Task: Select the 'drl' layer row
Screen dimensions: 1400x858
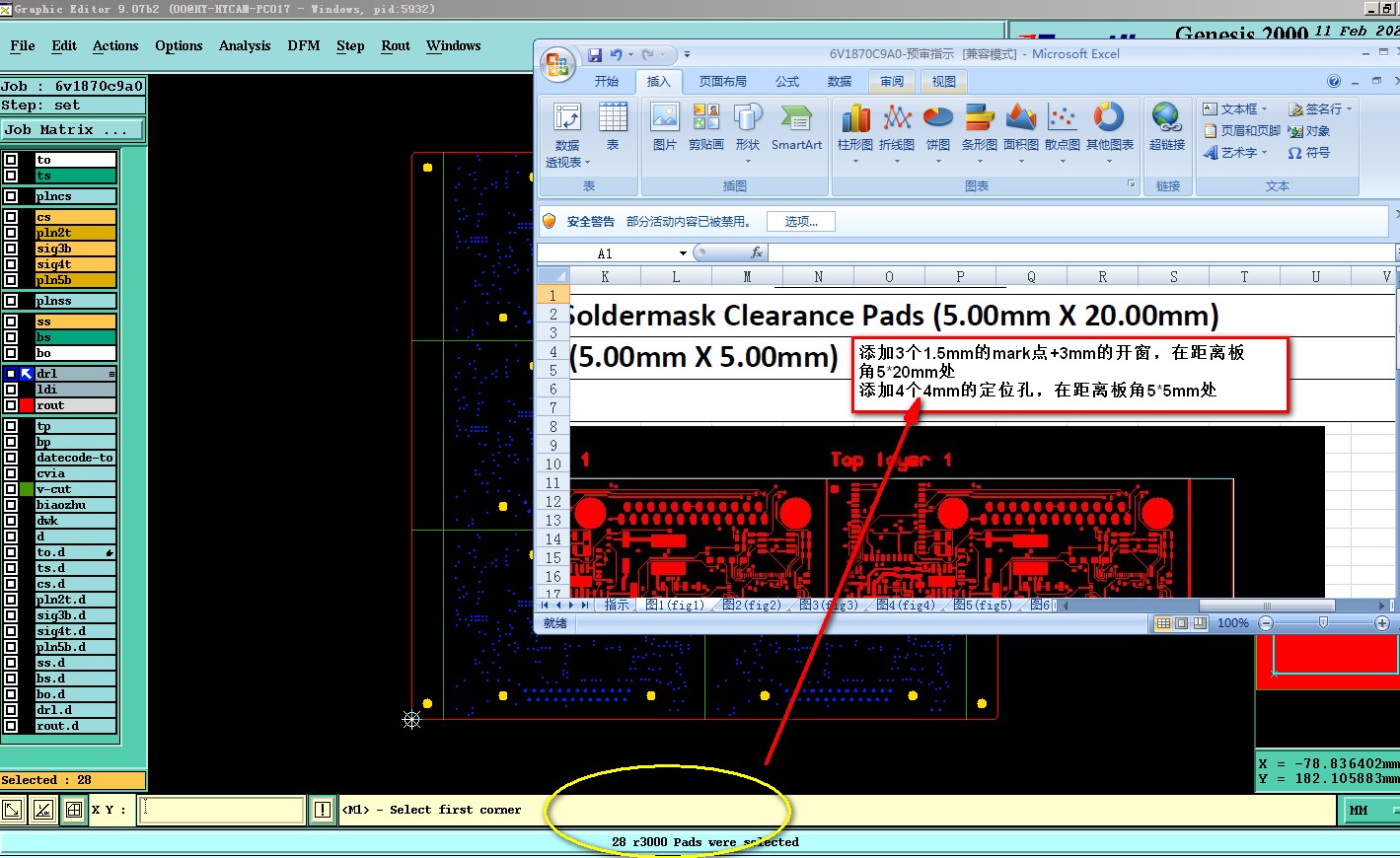Action: (75, 374)
